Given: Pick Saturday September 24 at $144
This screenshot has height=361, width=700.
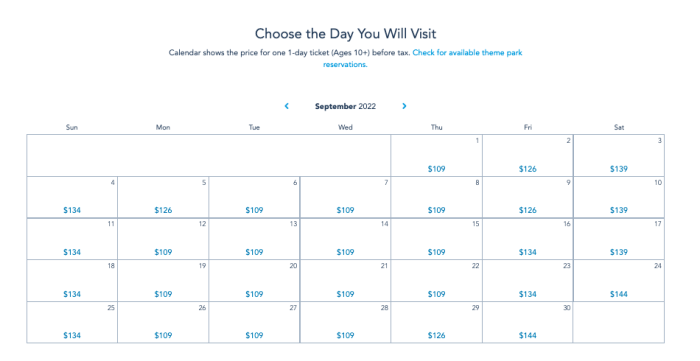Looking at the screenshot, I should tap(619, 281).
